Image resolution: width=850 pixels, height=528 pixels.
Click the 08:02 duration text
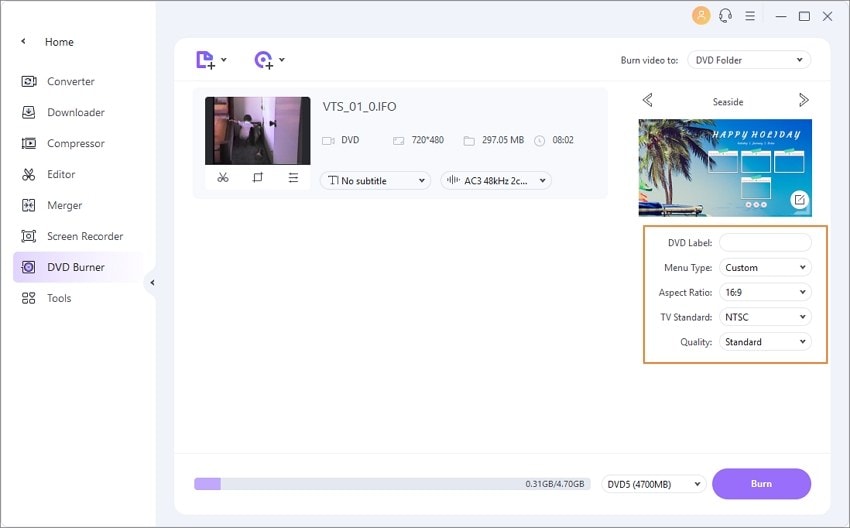563,140
